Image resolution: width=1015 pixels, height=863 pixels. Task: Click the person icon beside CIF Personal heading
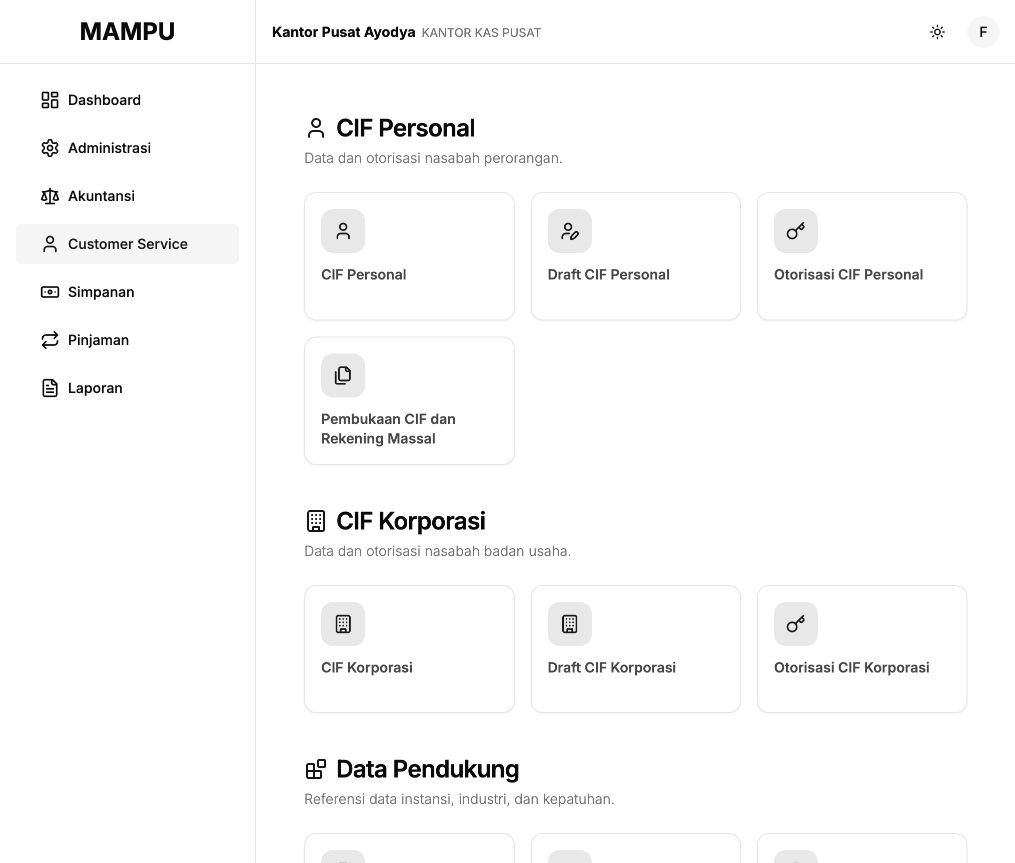point(316,128)
